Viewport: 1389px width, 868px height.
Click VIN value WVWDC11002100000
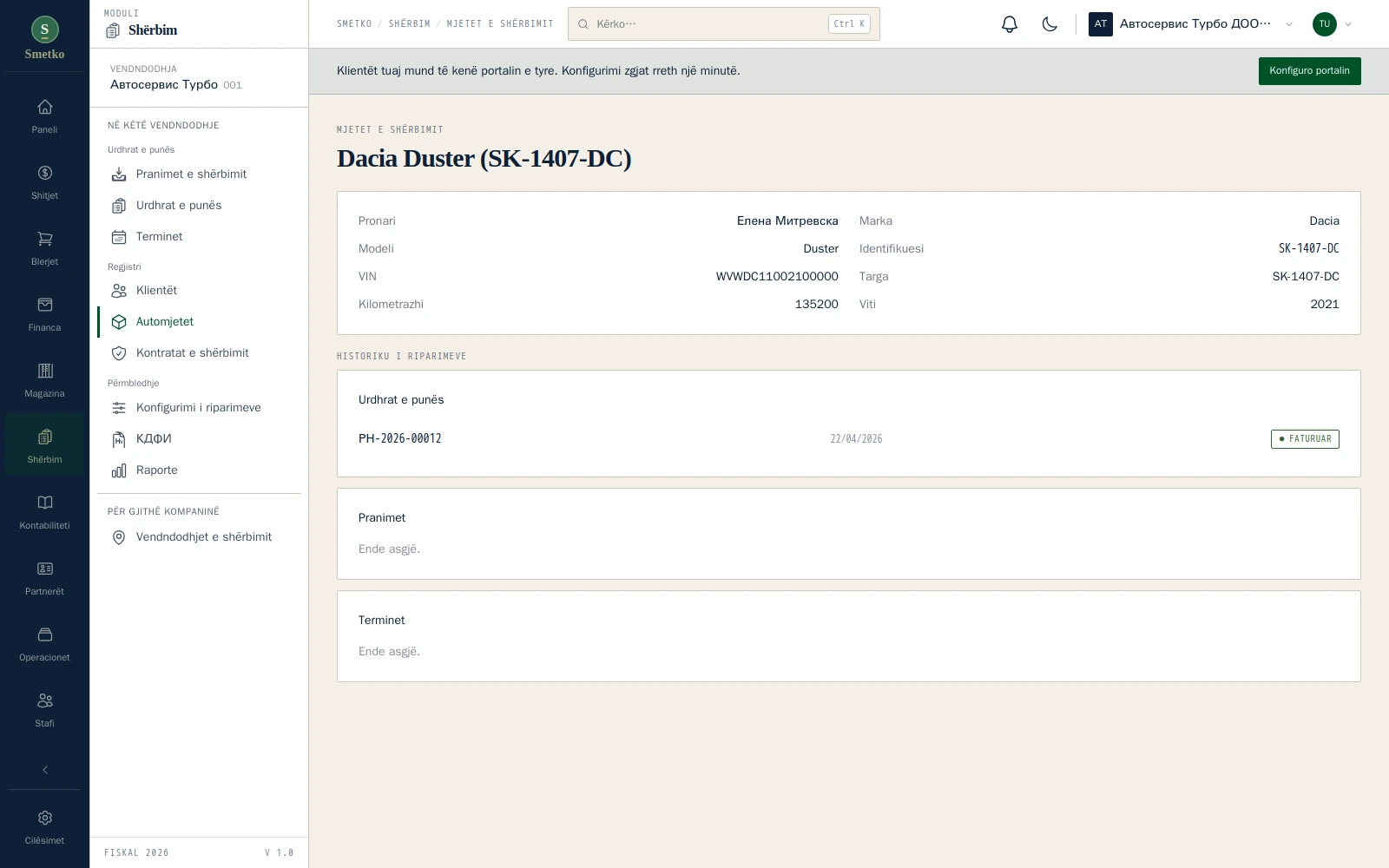point(777,277)
